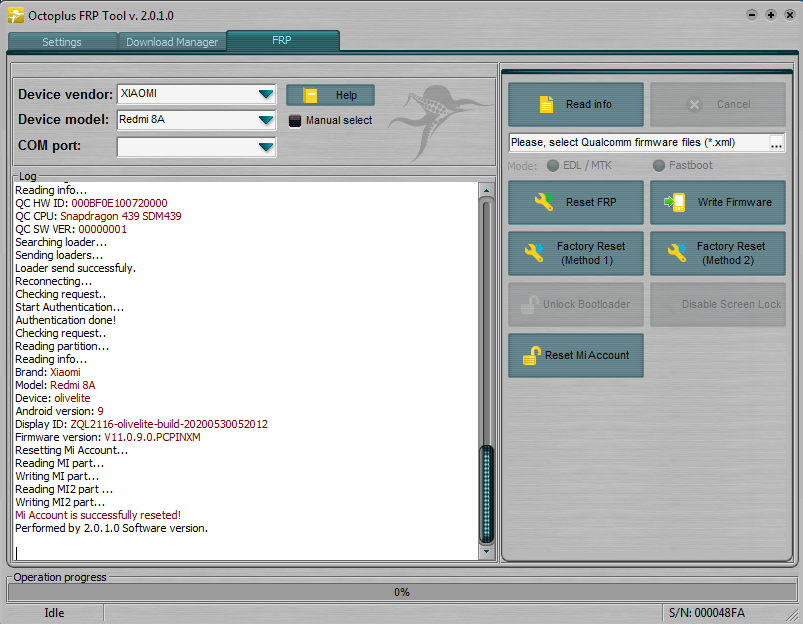Click the Octoplus app icon in title bar
The width and height of the screenshot is (803, 624).
pos(15,15)
